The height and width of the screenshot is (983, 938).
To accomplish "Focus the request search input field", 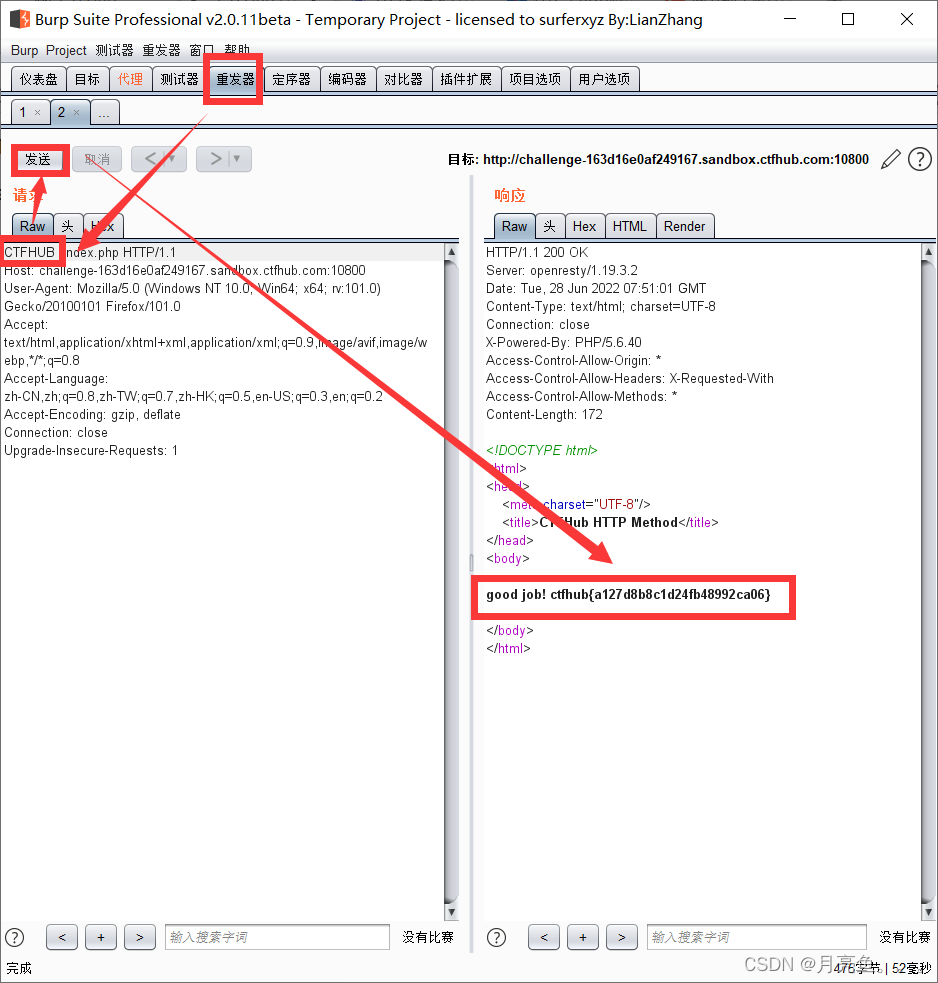I will [277, 937].
